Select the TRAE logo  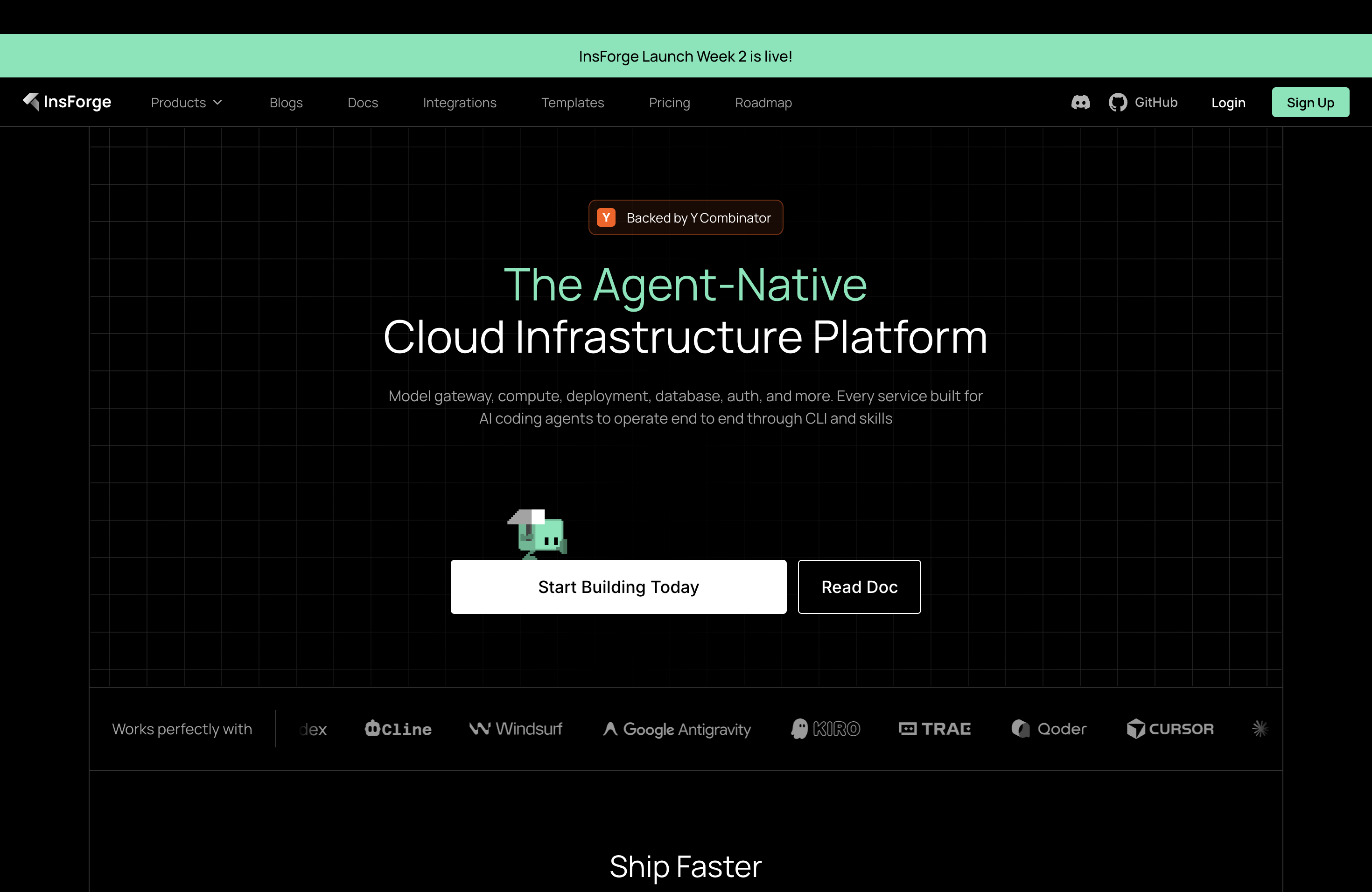(x=934, y=729)
